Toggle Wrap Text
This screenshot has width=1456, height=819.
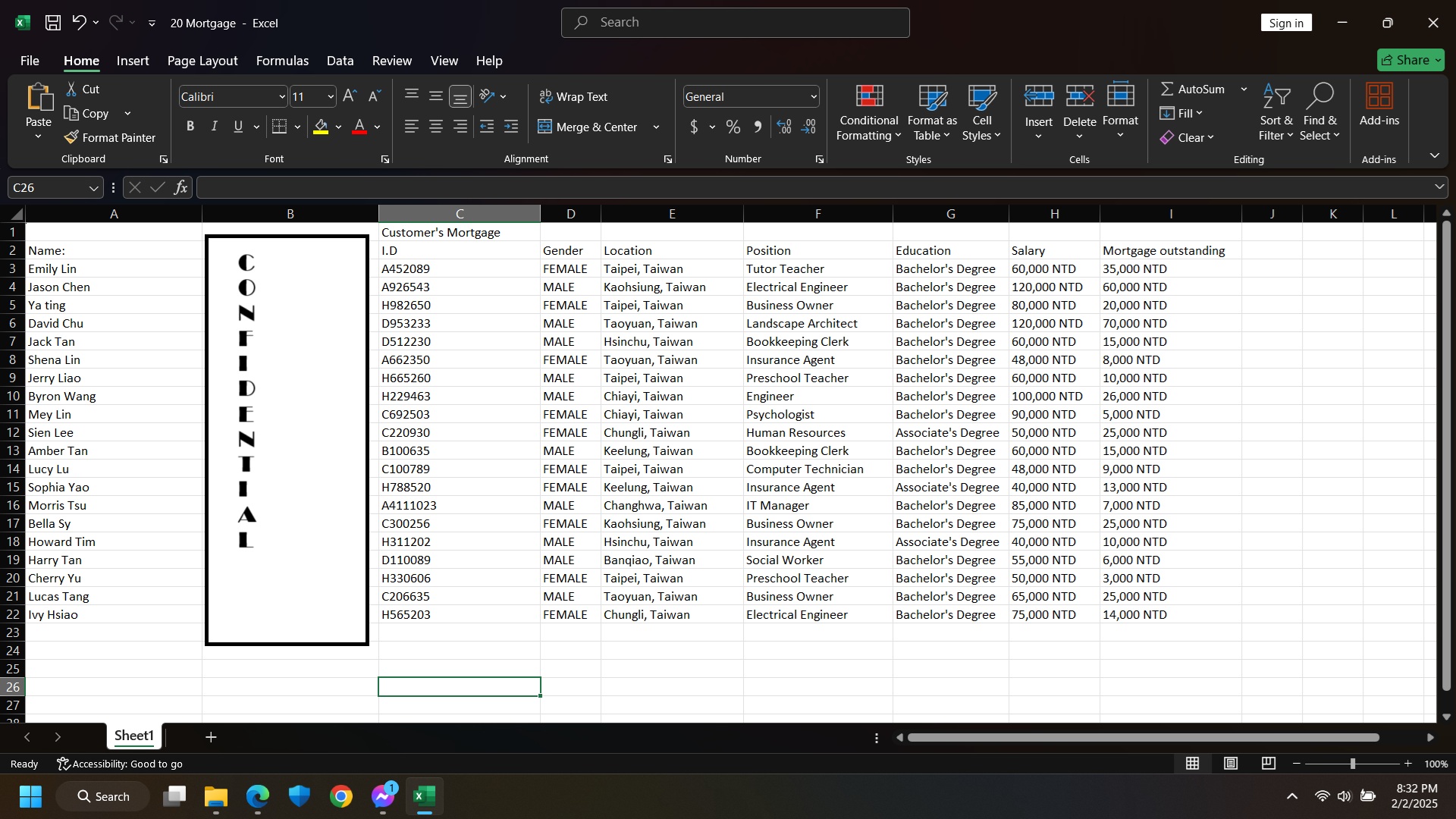point(573,96)
